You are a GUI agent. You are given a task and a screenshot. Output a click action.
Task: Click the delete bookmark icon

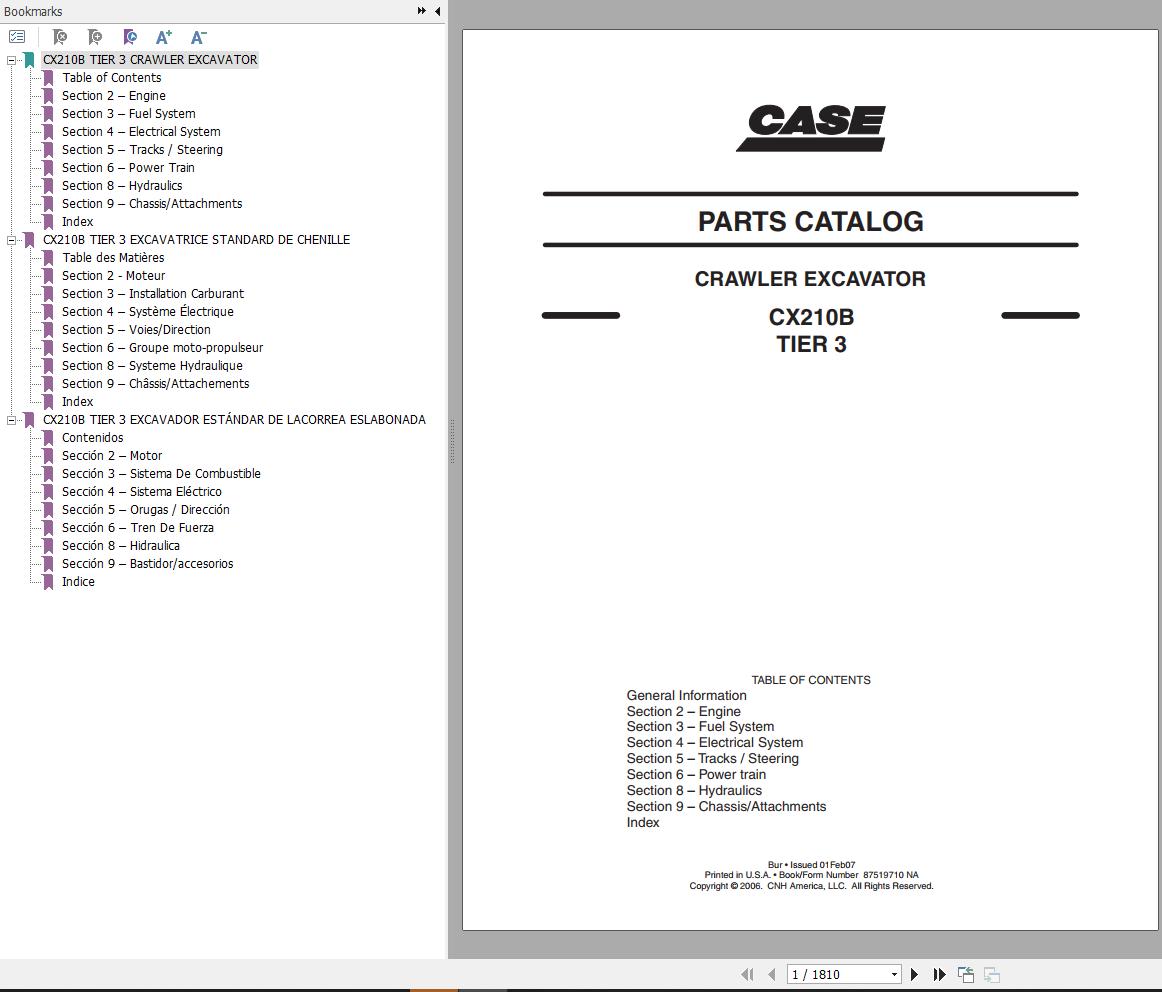click(x=60, y=36)
